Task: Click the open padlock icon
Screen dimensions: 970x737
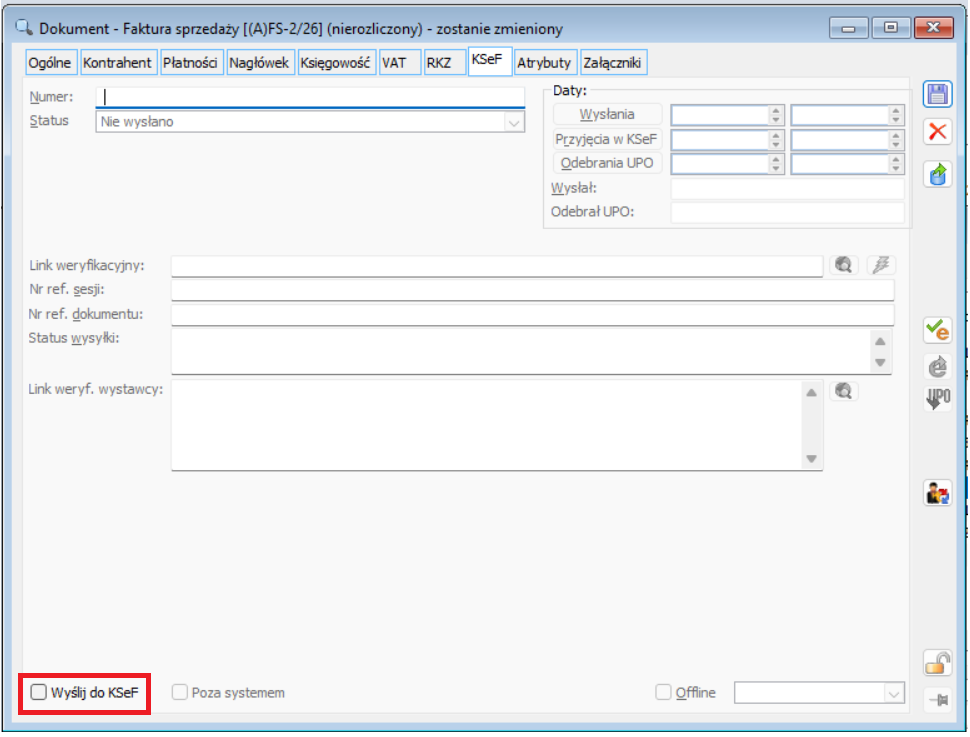Action: [x=937, y=662]
